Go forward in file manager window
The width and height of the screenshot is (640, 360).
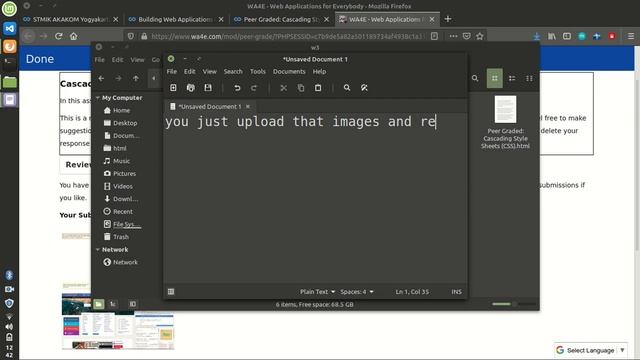coord(118,78)
